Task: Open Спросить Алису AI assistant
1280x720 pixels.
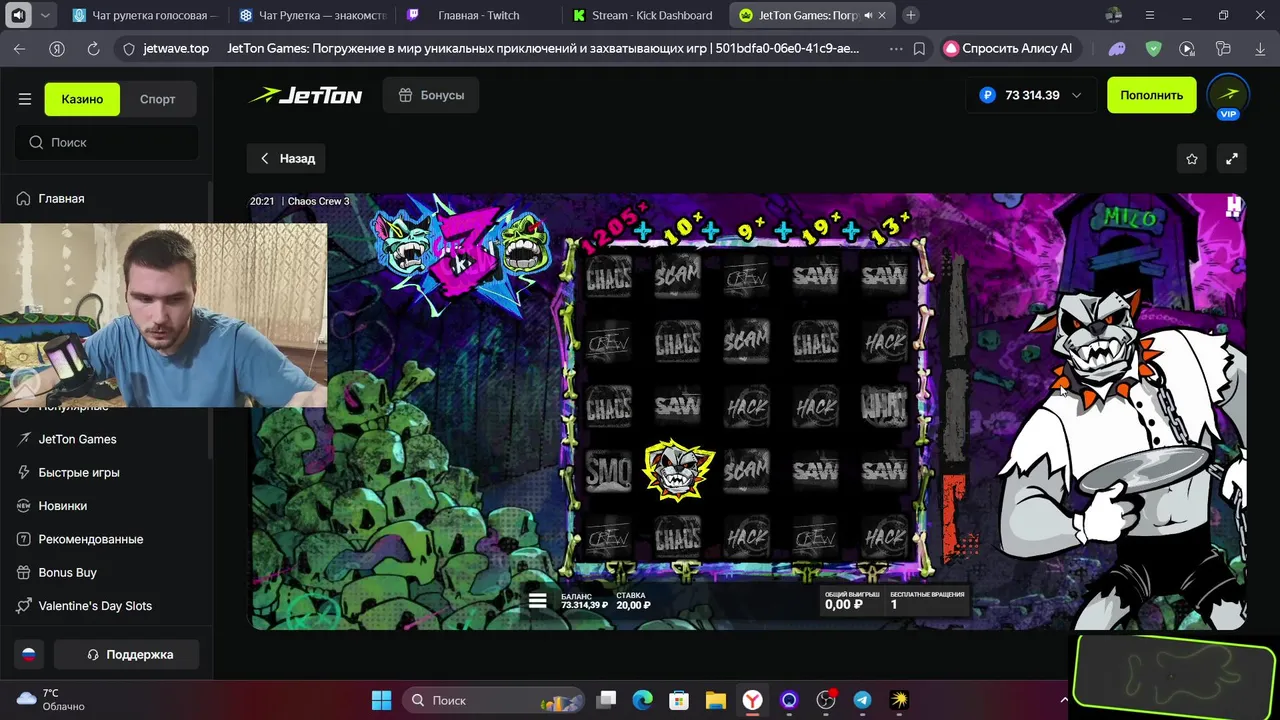Action: point(1010,48)
